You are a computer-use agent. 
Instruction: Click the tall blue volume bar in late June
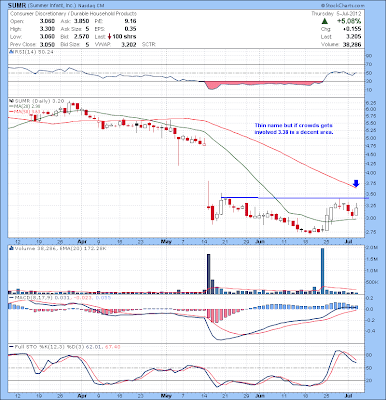[322, 271]
